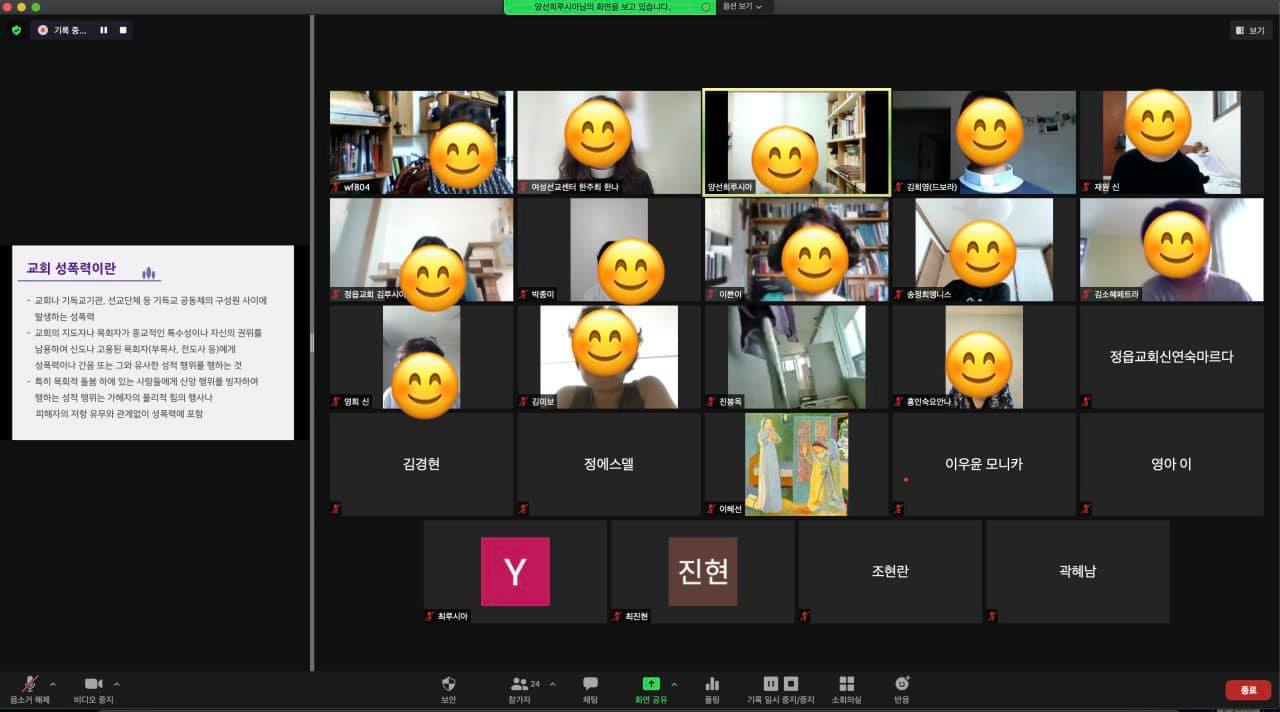Expand video options arrow beside camera
Image resolution: width=1280 pixels, height=712 pixels.
click(x=116, y=684)
